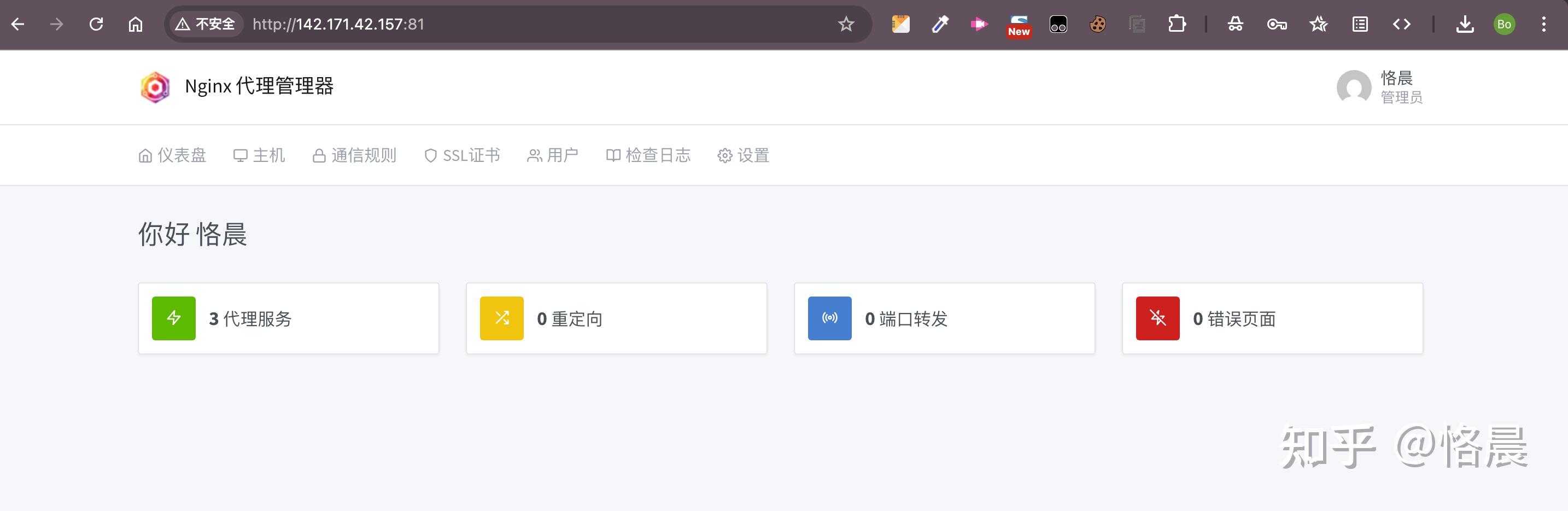Open the 3 代理服务 card
The image size is (1568, 511).
click(288, 318)
